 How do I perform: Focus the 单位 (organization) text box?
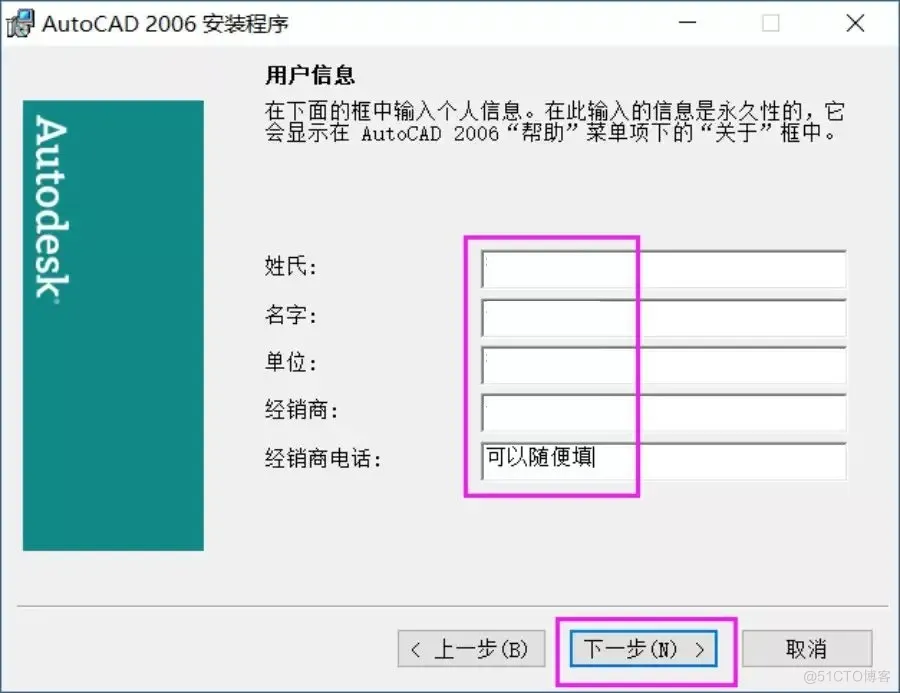click(x=664, y=365)
